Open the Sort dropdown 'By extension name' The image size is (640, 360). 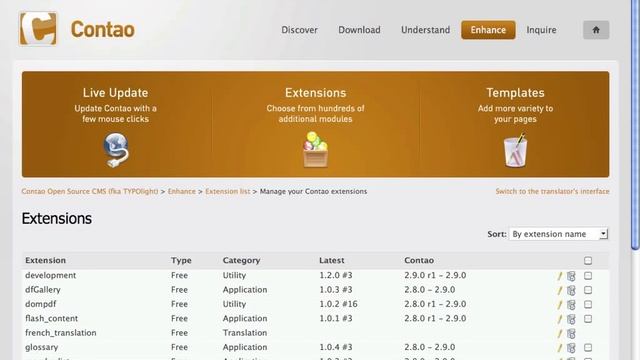click(x=558, y=234)
